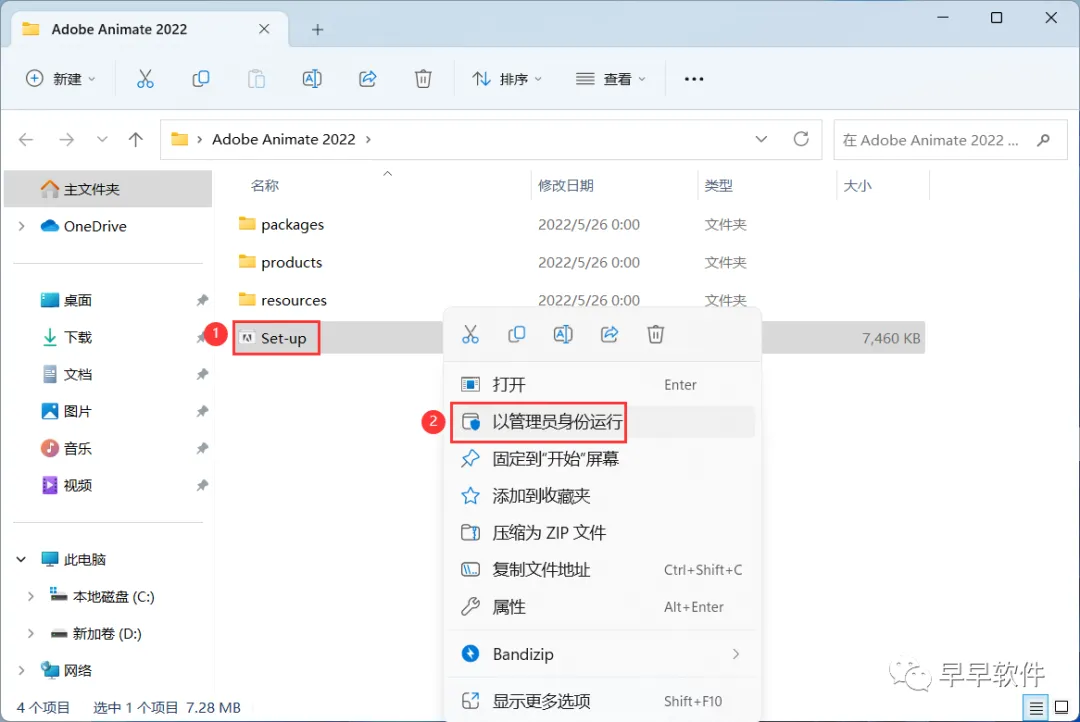Open the recent locations dropdown arrow
The image size is (1080, 722).
click(102, 140)
